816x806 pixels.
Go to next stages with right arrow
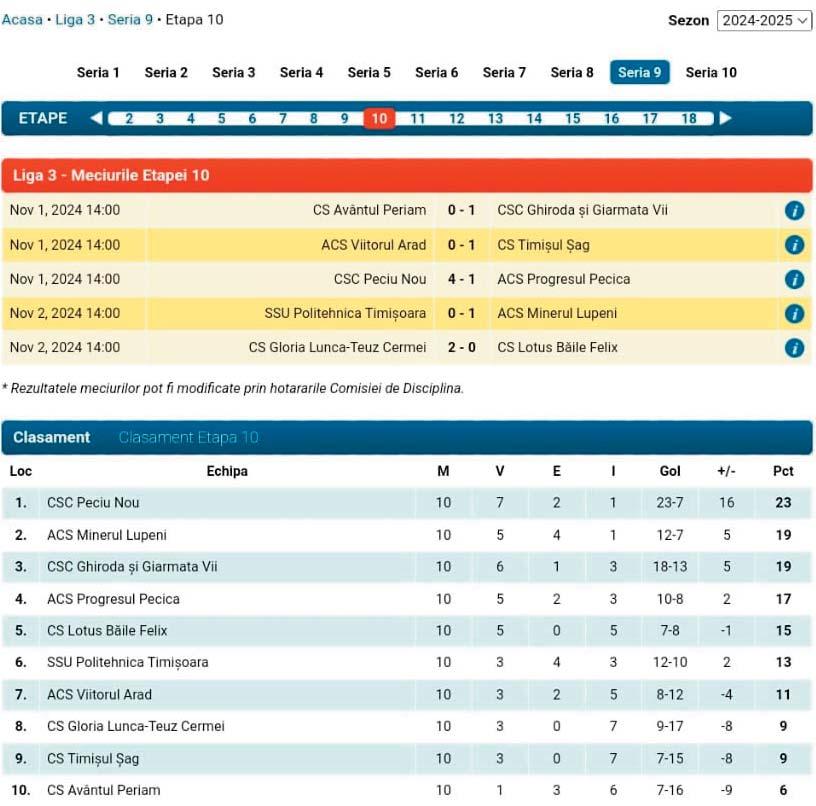[725, 118]
